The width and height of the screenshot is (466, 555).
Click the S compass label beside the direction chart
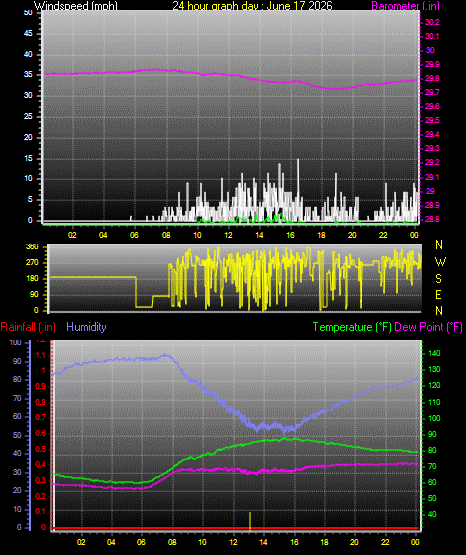pos(438,279)
